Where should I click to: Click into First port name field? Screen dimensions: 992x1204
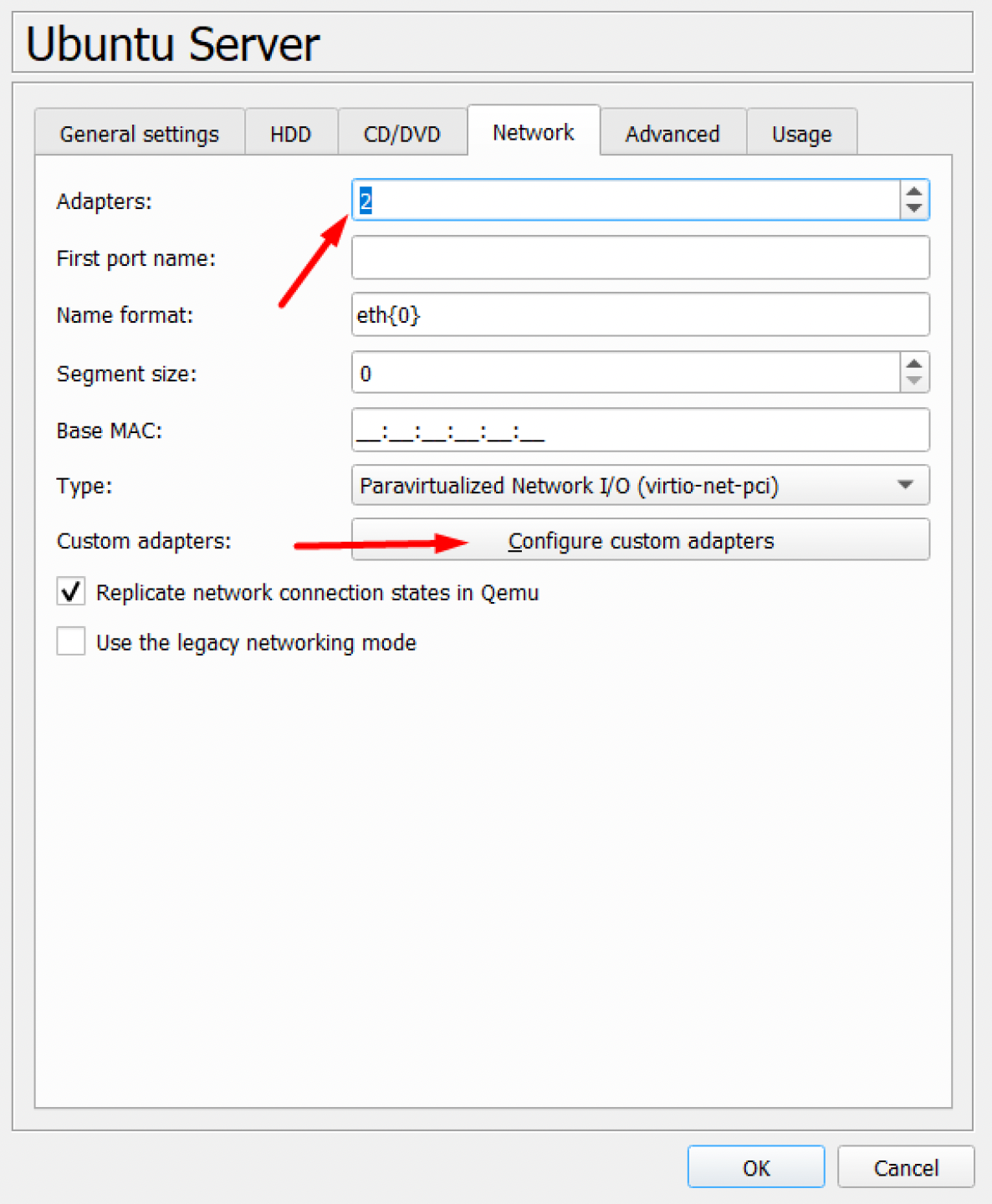pos(640,258)
